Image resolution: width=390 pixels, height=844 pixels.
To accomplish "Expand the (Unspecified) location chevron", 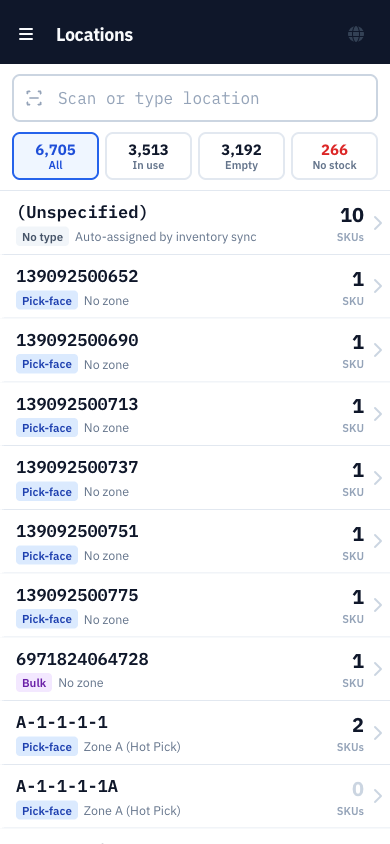I will [378, 223].
